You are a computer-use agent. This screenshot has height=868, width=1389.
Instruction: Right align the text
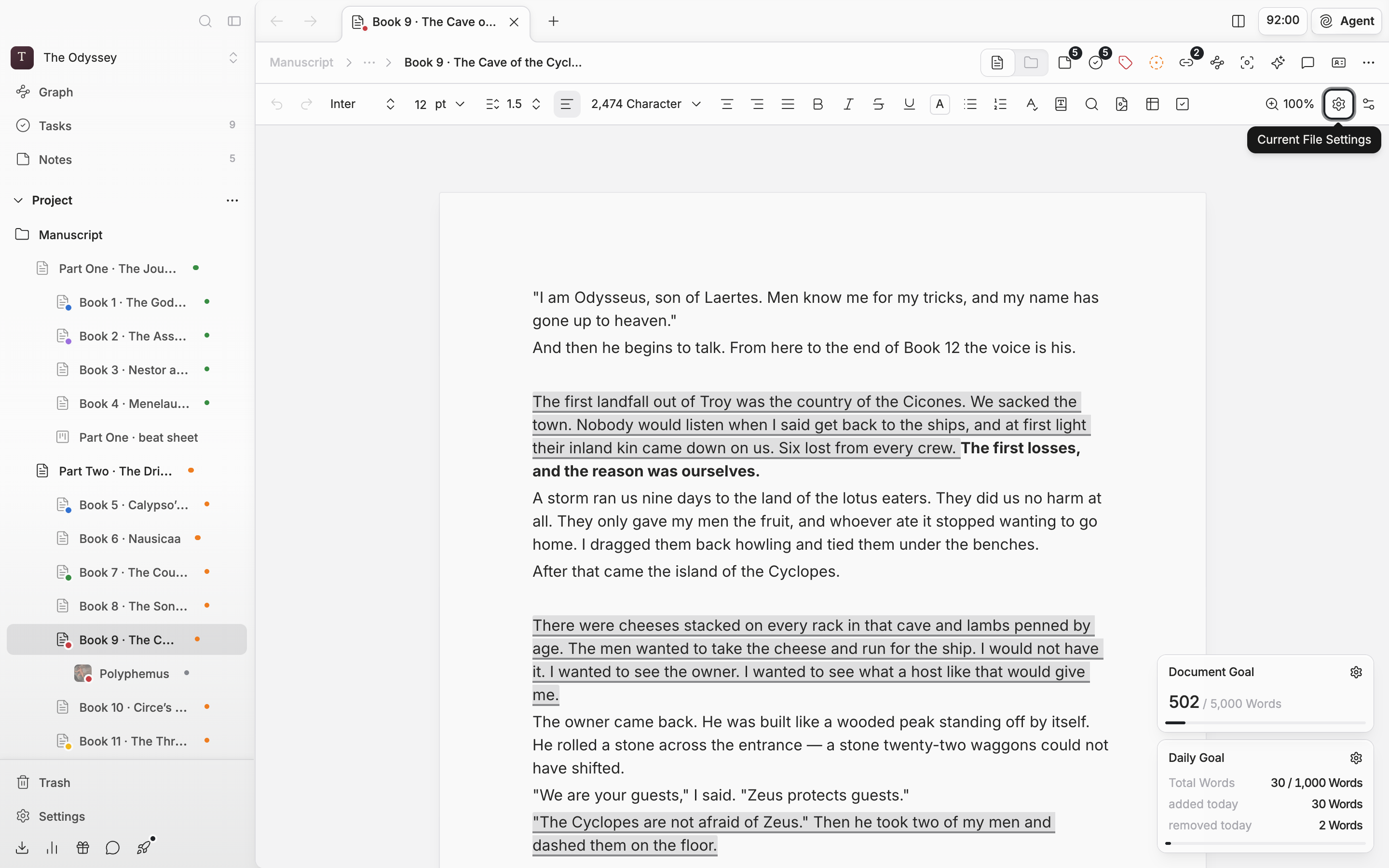[x=757, y=104]
